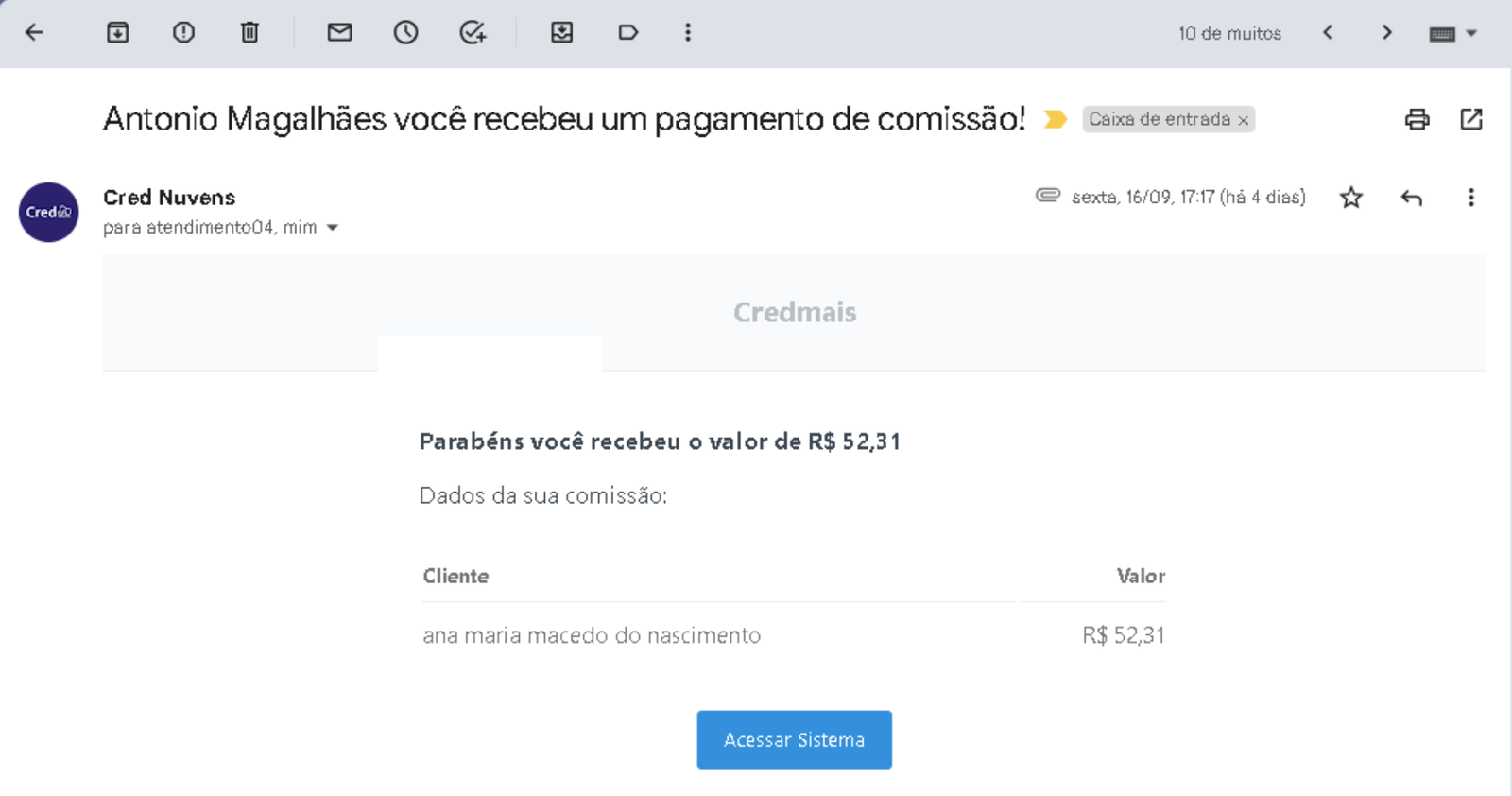The height and width of the screenshot is (796, 1512).
Task: Click the Caixa de entrada label
Action: [1160, 119]
